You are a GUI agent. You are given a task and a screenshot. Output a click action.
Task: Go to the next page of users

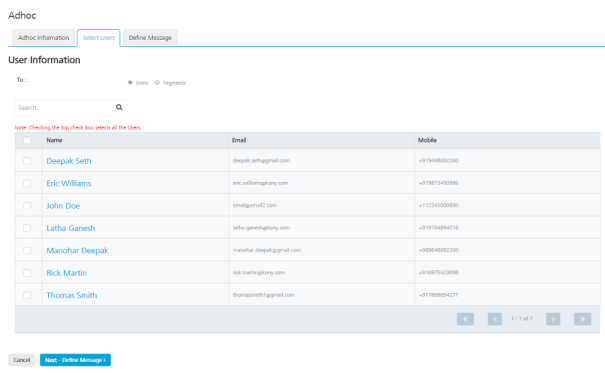[x=553, y=319]
